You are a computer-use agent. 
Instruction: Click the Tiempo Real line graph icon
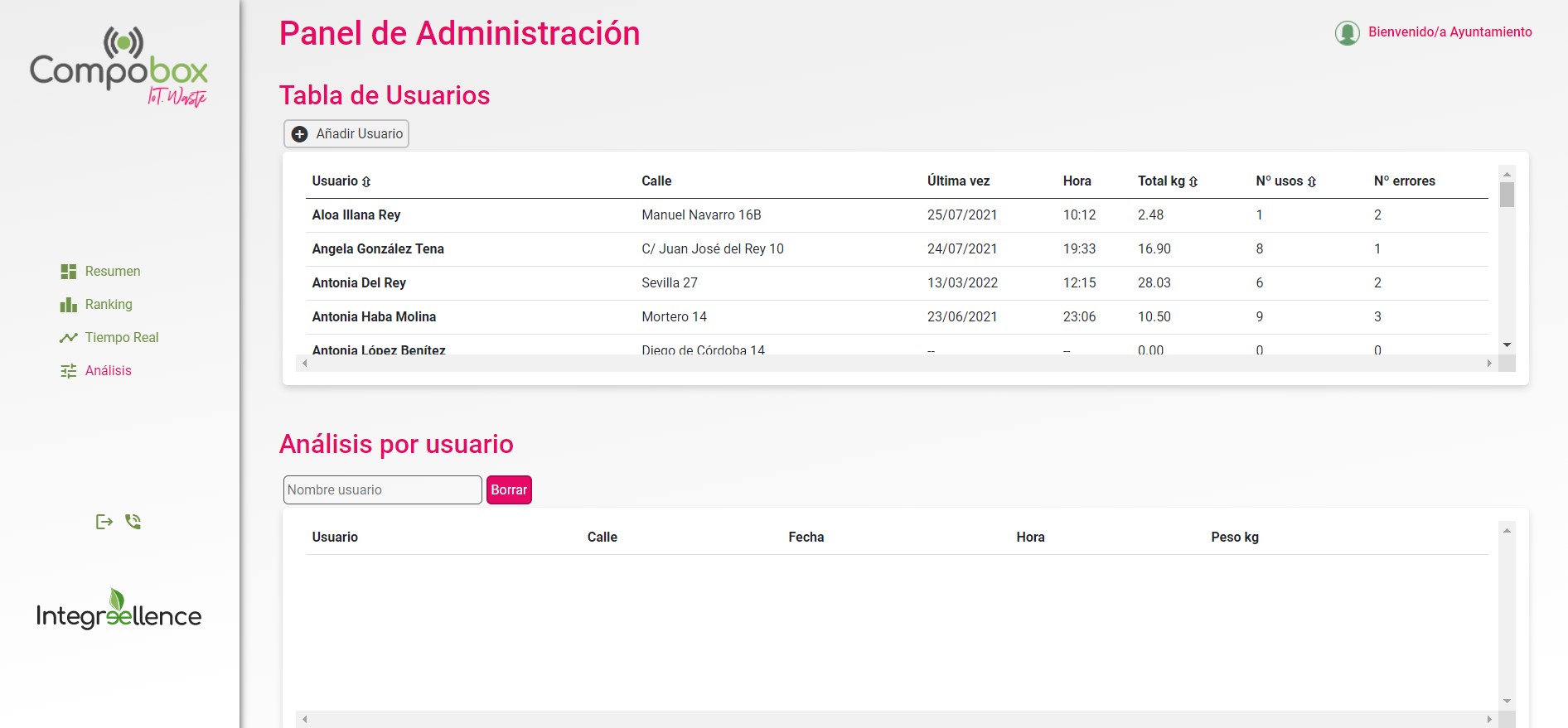click(68, 338)
